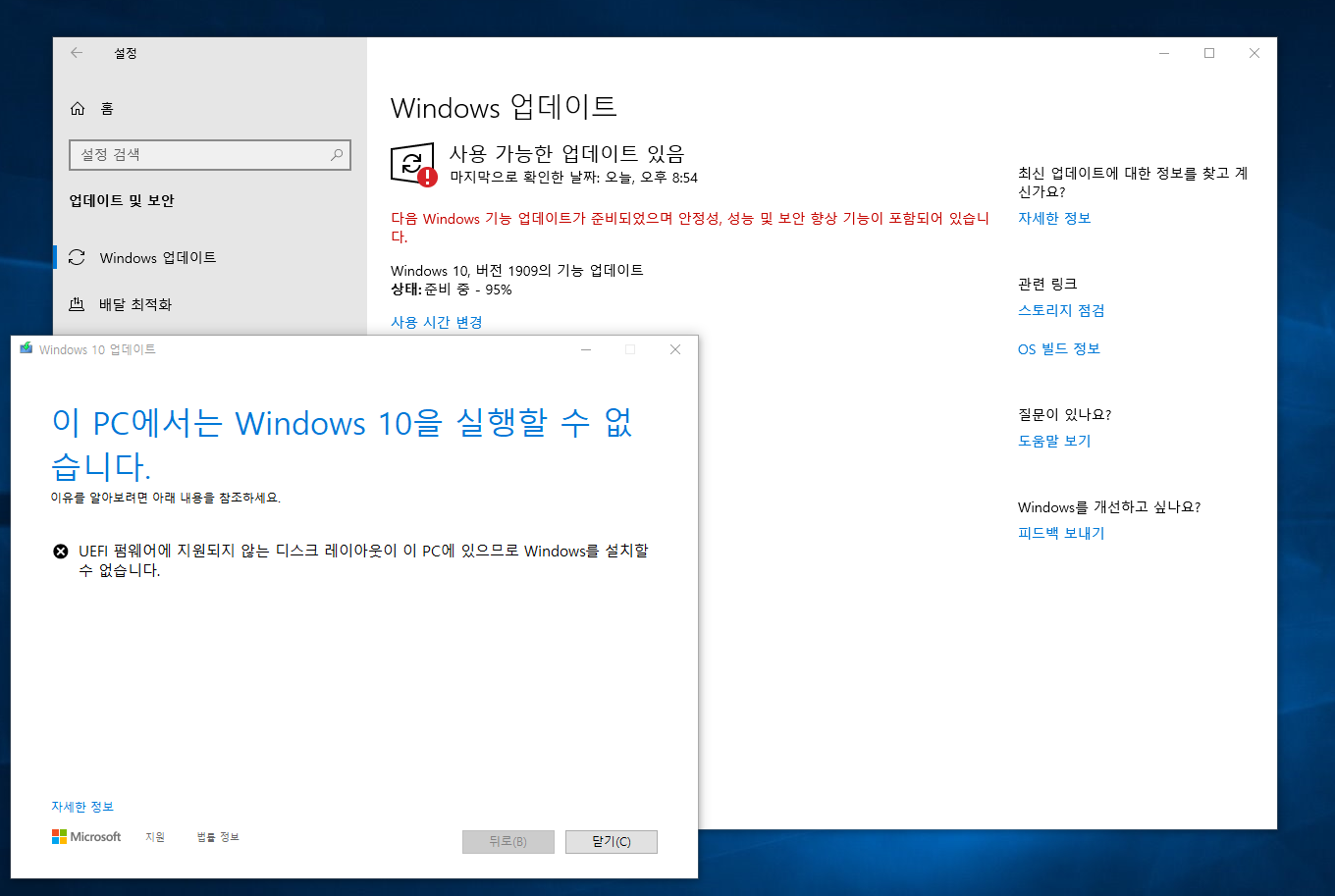Screen dimensions: 1335x896
Task: Open 도움말 보기 link
Action: tap(1054, 441)
